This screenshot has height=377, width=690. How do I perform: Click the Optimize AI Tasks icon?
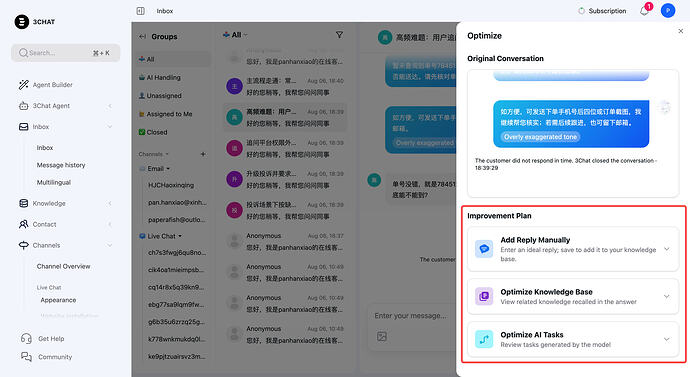click(x=484, y=339)
